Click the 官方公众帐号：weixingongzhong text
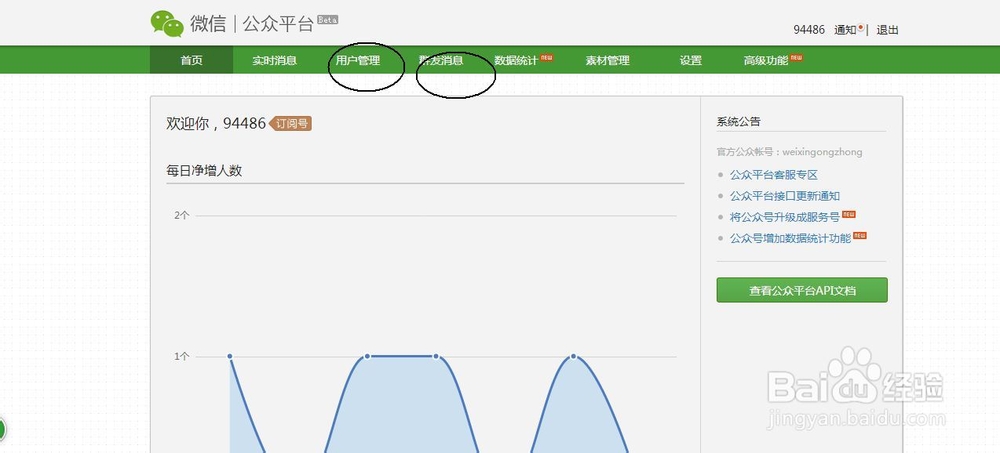Image resolution: width=1000 pixels, height=453 pixels. pos(789,152)
